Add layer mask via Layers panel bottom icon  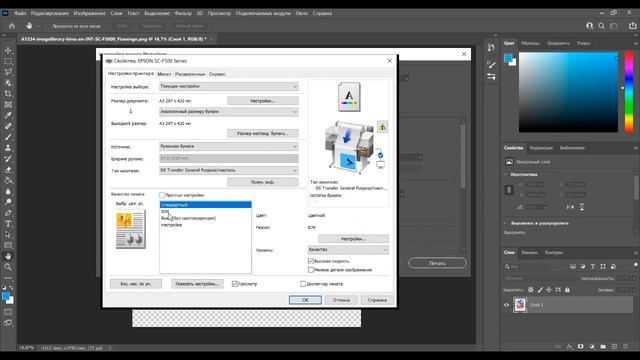pos(580,347)
